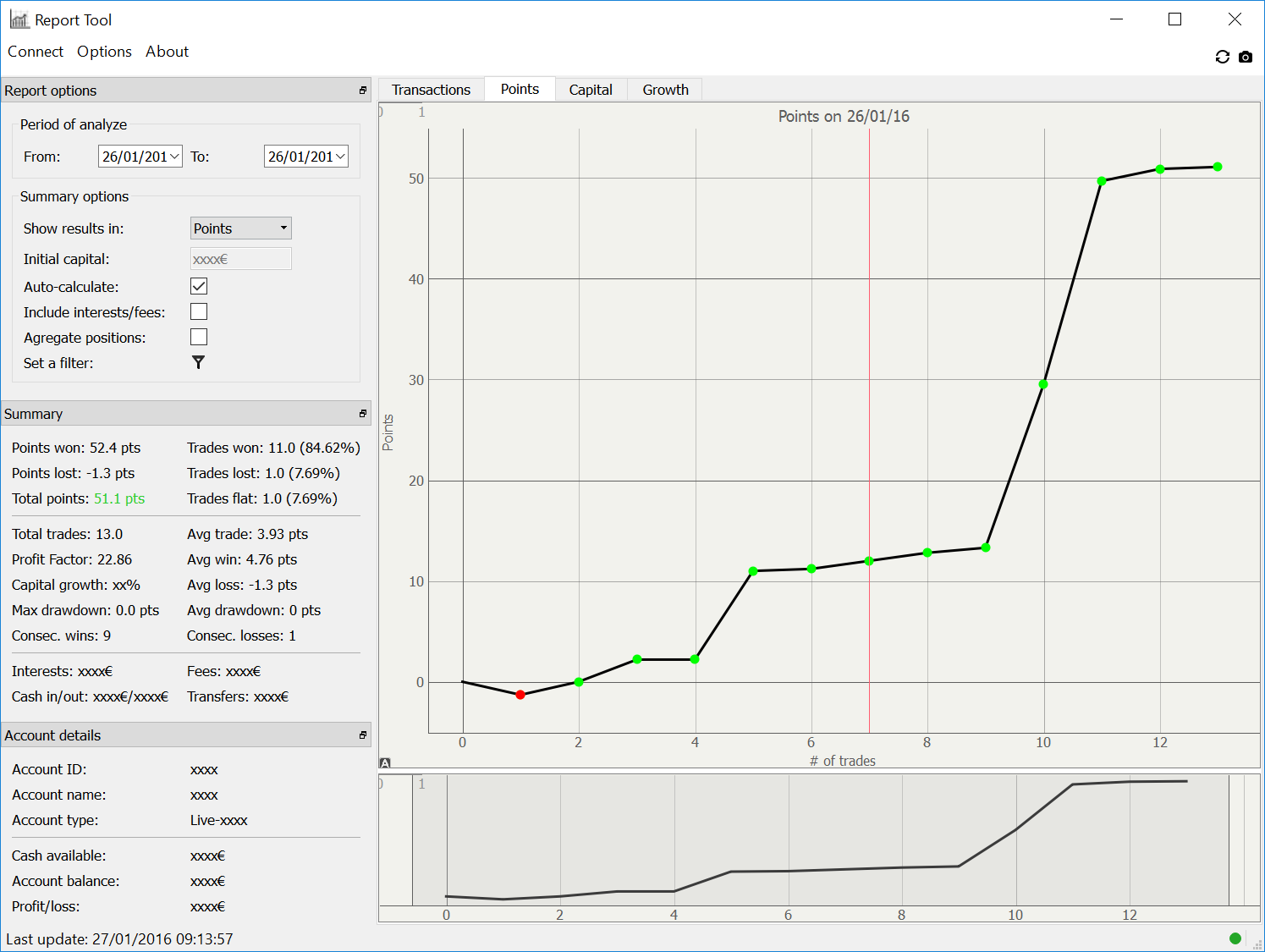1265x952 pixels.
Task: Click the 'Avg win: 4.76 pts' value
Action: pos(242,559)
